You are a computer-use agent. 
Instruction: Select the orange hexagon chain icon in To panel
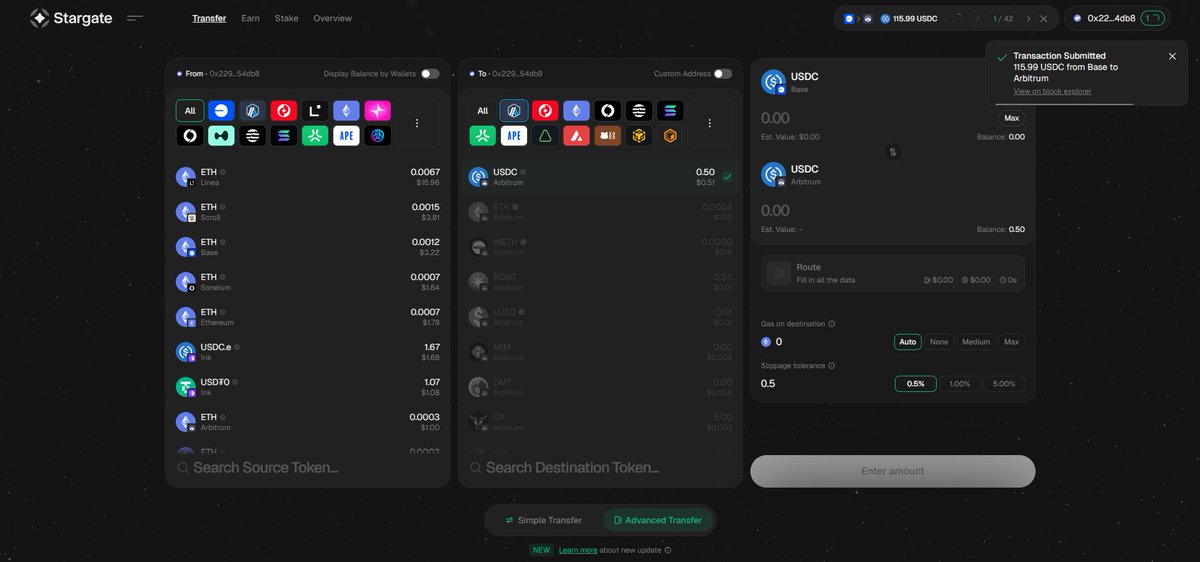point(670,135)
